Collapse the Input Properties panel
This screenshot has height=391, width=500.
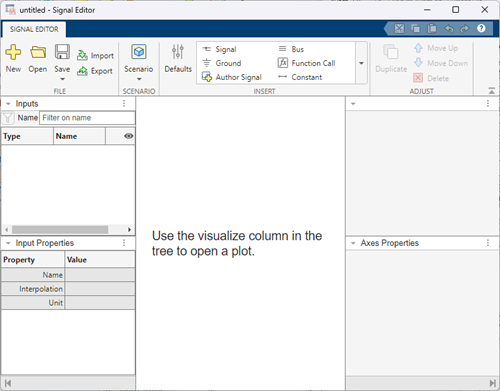pos(8,243)
